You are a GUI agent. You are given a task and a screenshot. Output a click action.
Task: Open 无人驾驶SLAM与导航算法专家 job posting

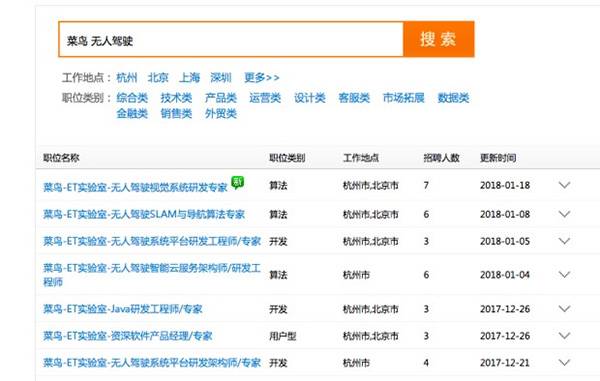click(x=143, y=214)
